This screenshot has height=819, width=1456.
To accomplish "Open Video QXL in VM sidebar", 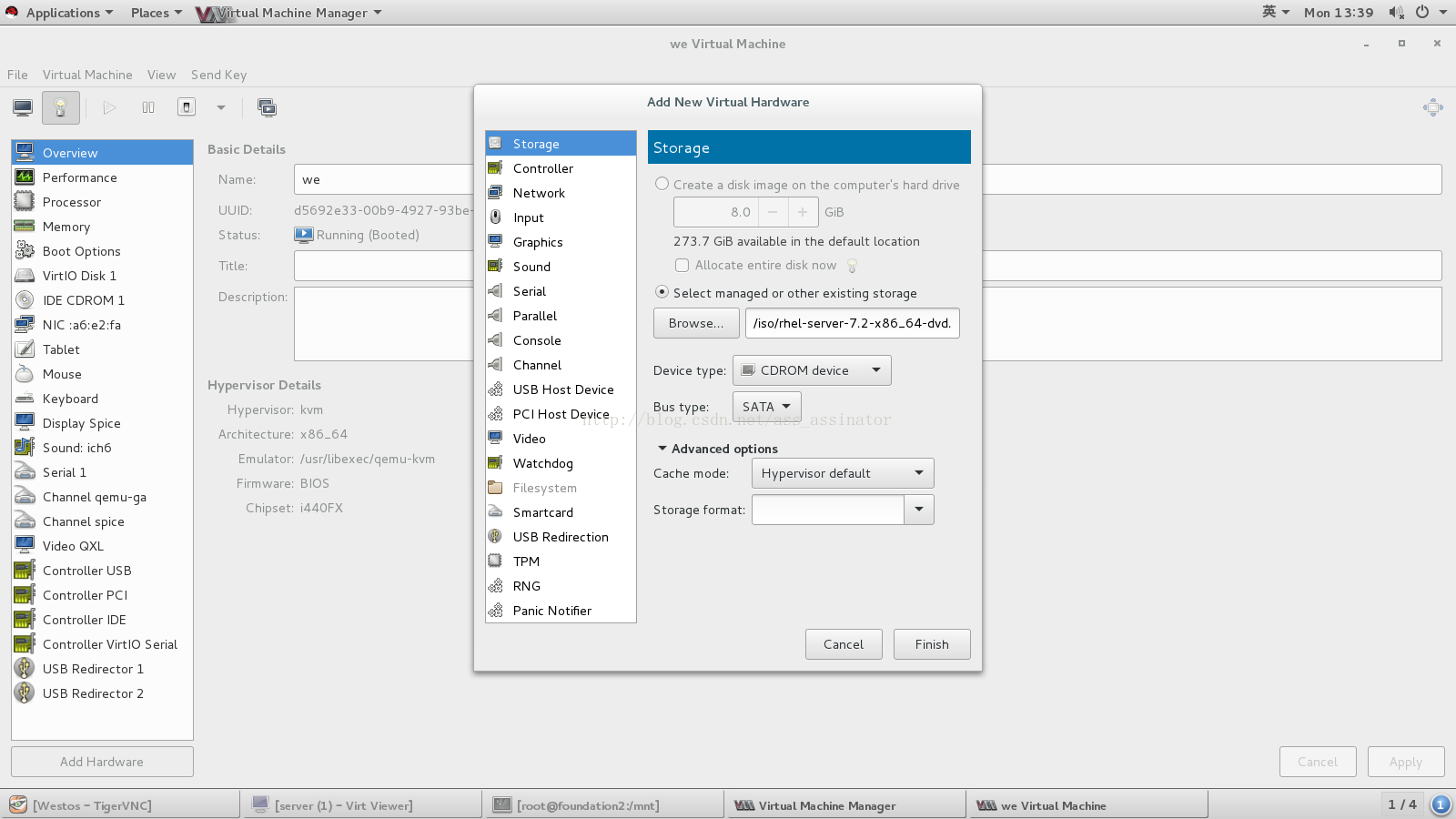I will 102,545.
